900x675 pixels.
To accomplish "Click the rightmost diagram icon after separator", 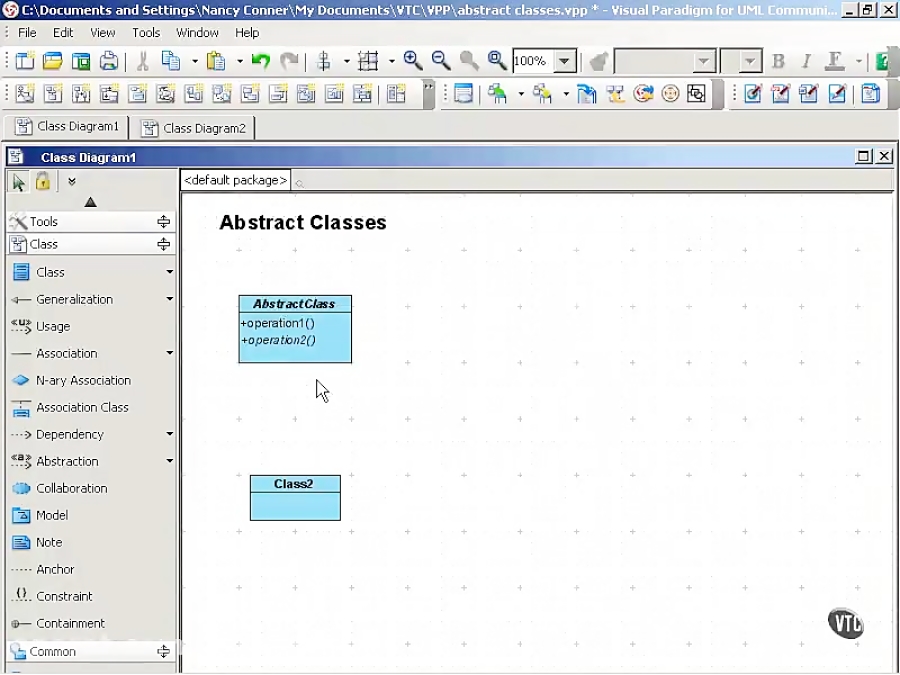I will (x=396, y=94).
